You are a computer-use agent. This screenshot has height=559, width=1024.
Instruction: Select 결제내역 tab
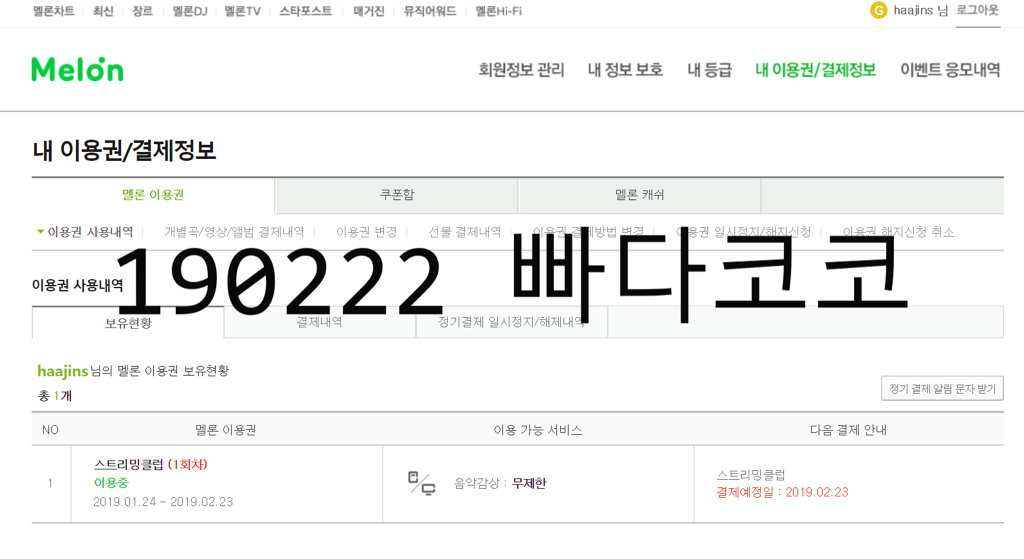tap(319, 323)
